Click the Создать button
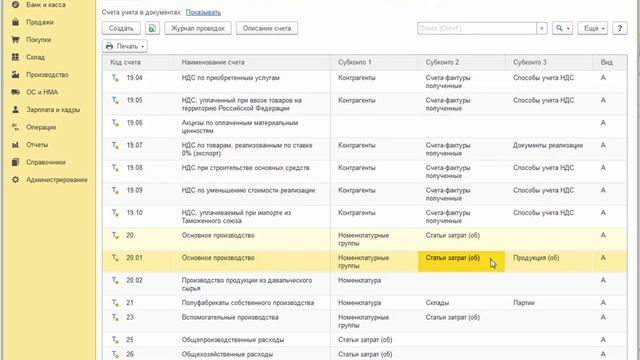640x360 pixels. point(121,28)
